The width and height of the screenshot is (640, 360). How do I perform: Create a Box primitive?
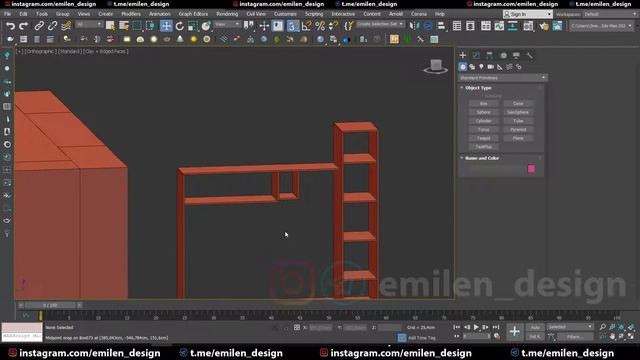coord(484,104)
